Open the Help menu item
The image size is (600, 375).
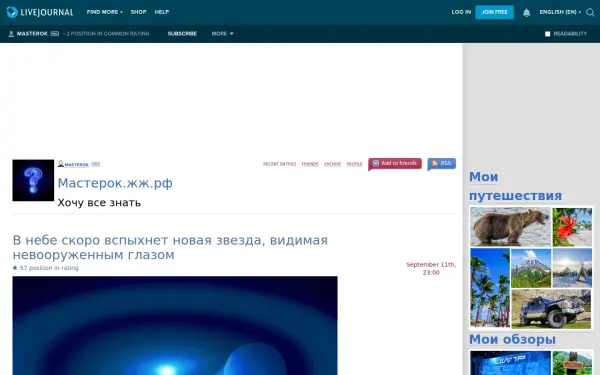tap(161, 12)
